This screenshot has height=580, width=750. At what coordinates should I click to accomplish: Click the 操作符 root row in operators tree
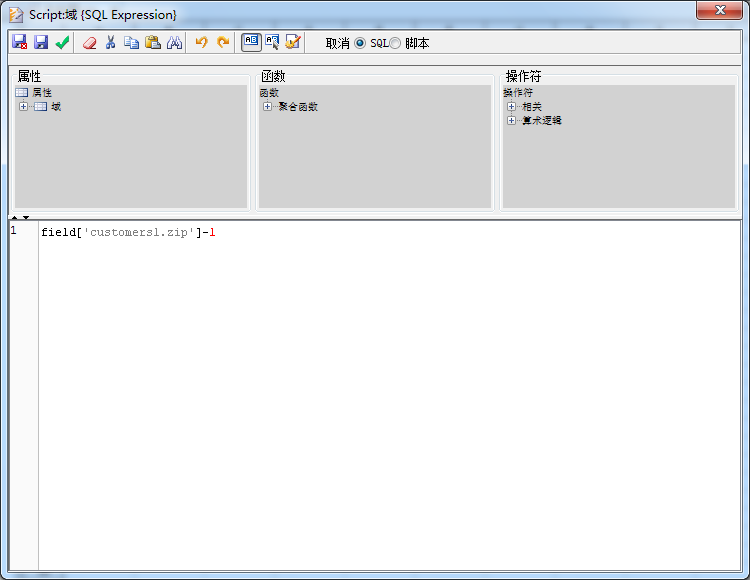click(518, 92)
